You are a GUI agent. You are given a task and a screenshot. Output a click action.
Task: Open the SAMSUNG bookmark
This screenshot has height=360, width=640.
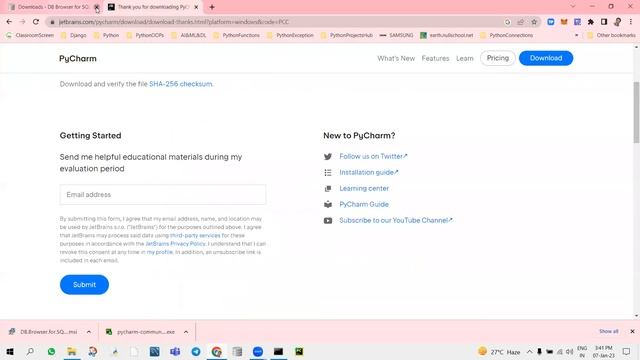(x=396, y=36)
